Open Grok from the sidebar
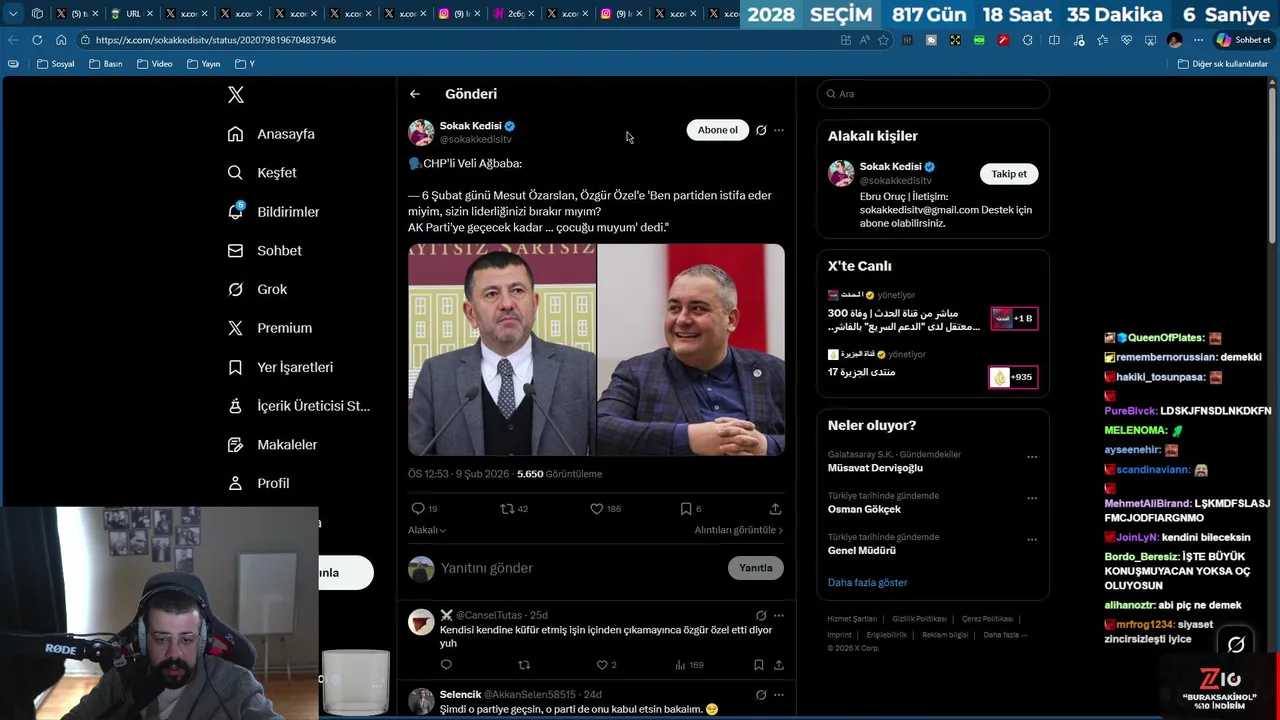Viewport: 1280px width, 720px height. click(x=257, y=289)
